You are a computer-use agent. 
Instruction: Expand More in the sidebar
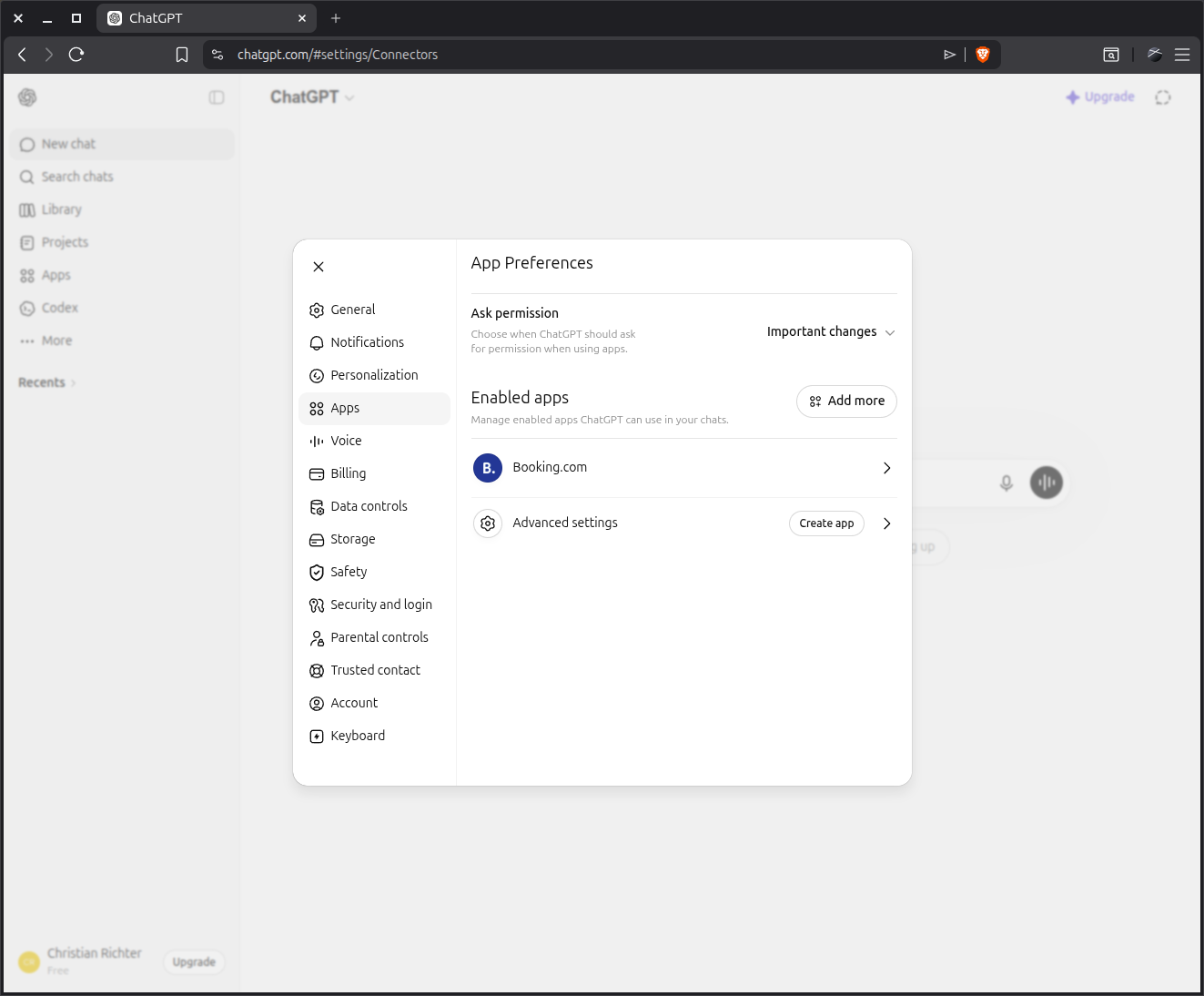122,340
